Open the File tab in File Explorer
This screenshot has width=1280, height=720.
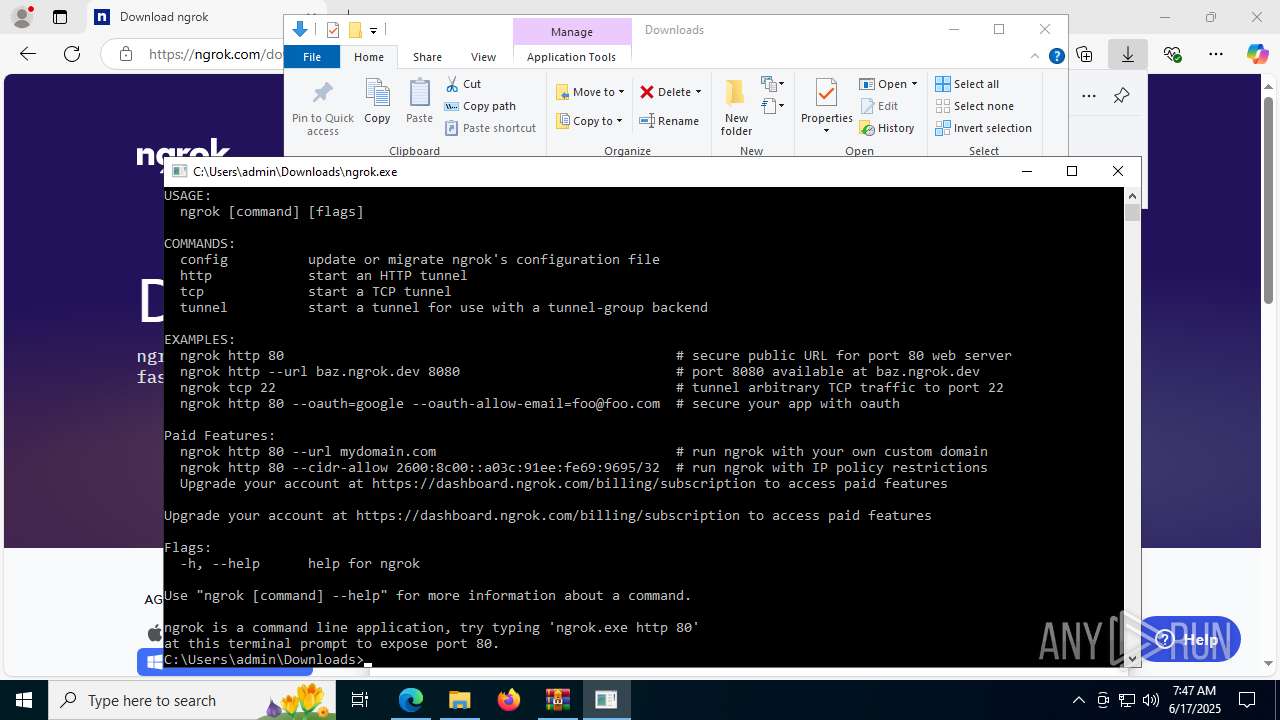tap(312, 57)
